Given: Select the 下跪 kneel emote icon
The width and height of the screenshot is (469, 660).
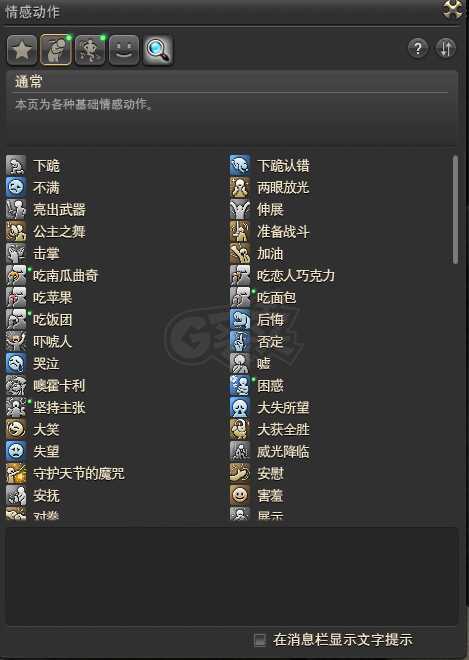Looking at the screenshot, I should pyautogui.click(x=16, y=165).
